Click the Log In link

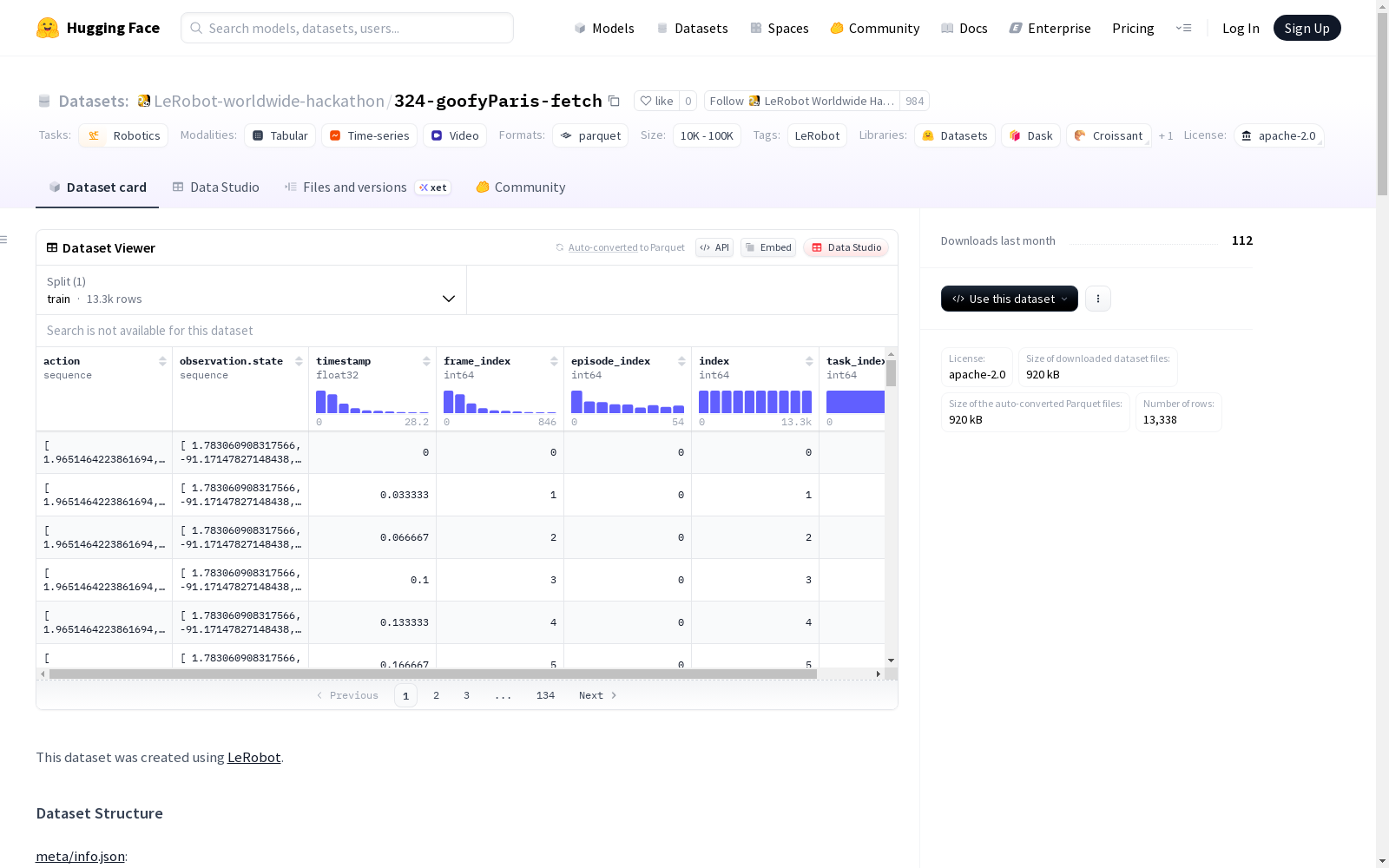[1241, 28]
